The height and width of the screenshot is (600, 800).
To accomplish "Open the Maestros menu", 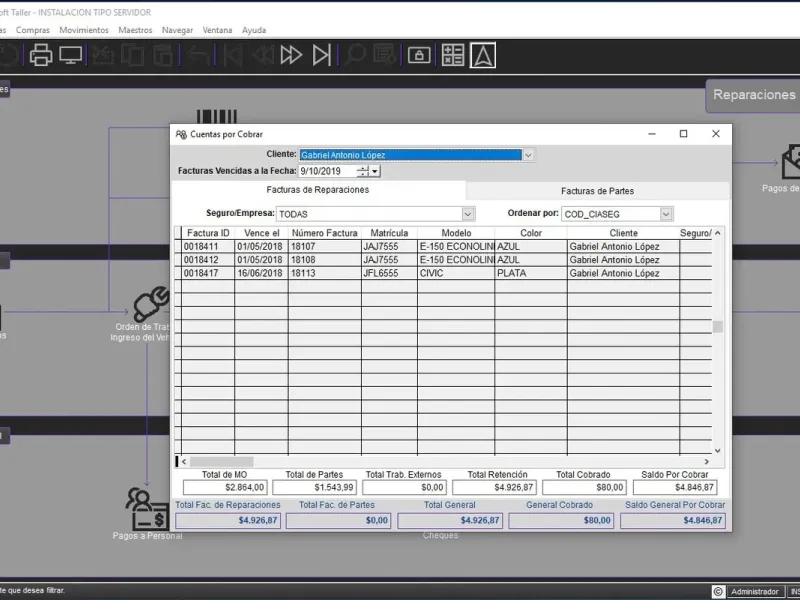I will 135,30.
